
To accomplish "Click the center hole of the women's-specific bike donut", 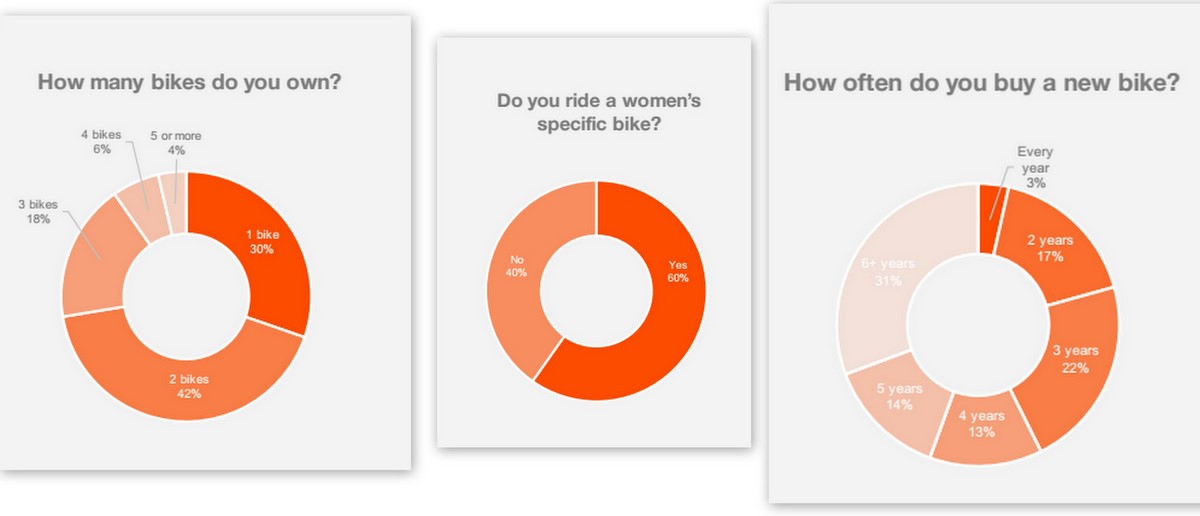I will click(596, 289).
